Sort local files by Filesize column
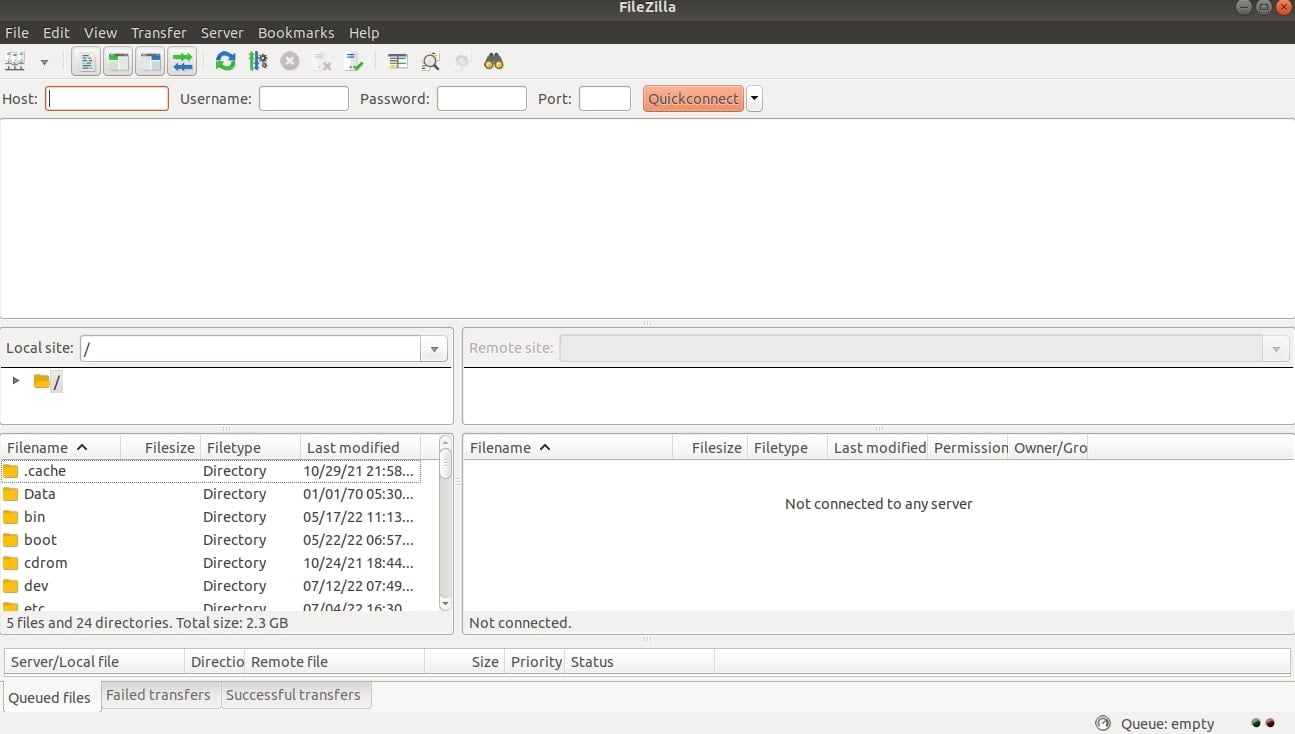This screenshot has width=1295, height=734. point(161,447)
